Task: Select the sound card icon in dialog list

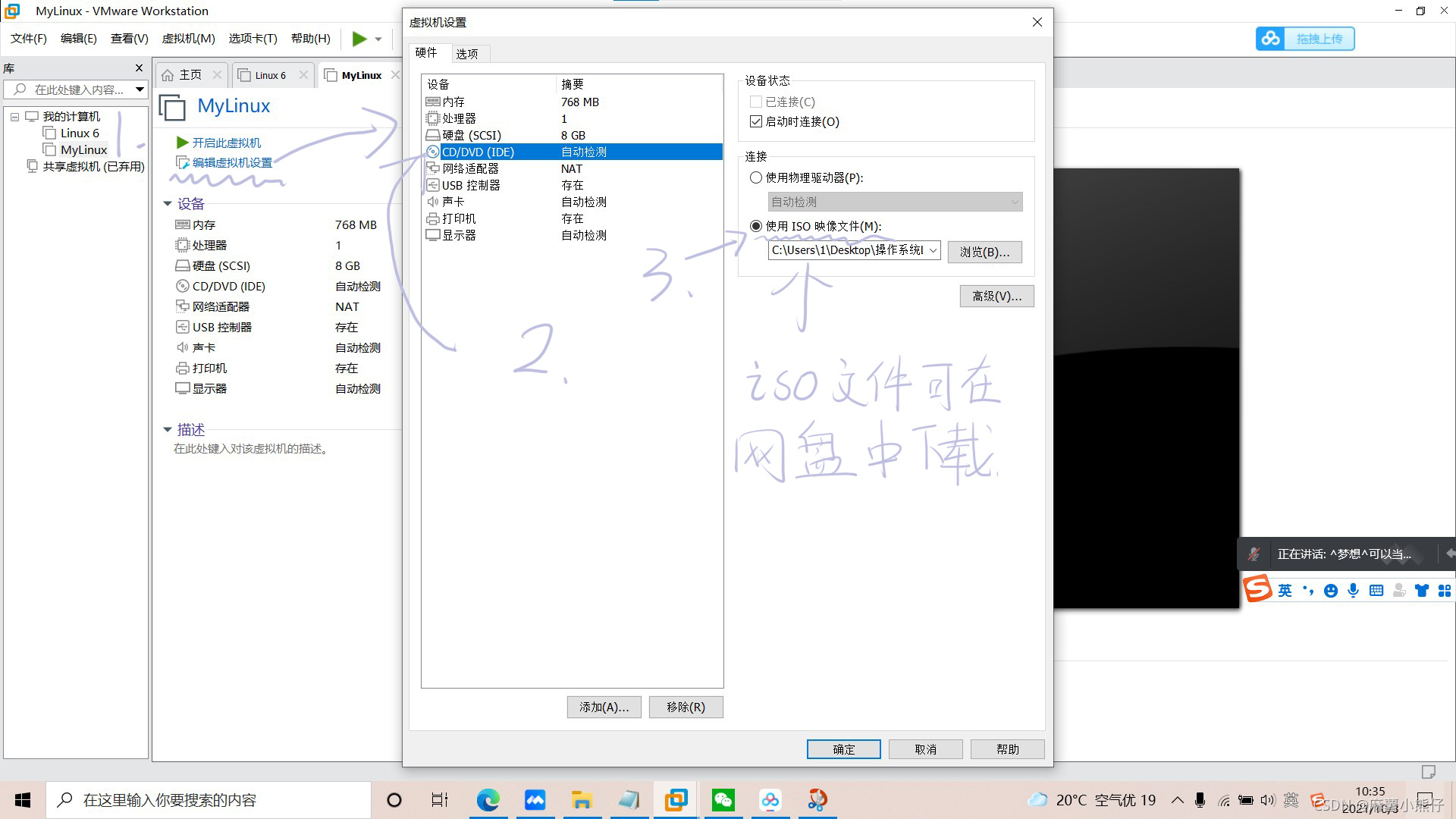Action: click(433, 202)
